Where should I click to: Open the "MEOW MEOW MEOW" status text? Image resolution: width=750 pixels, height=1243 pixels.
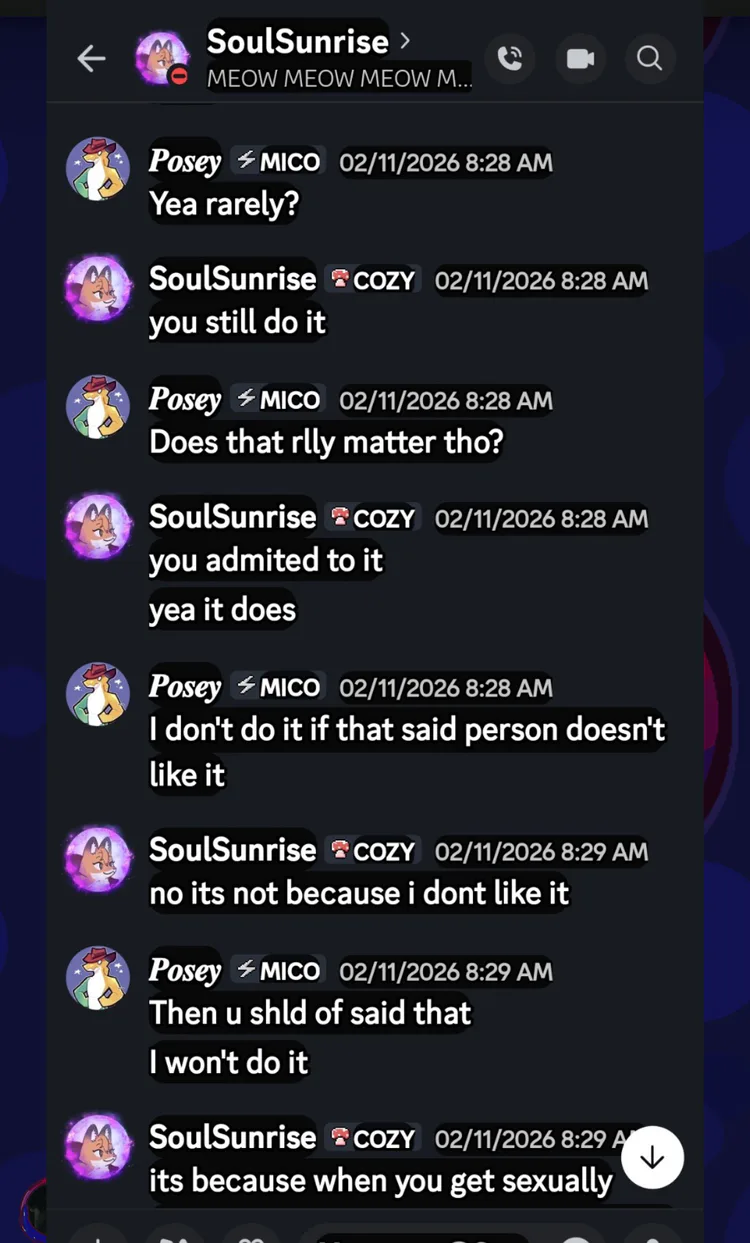(339, 78)
